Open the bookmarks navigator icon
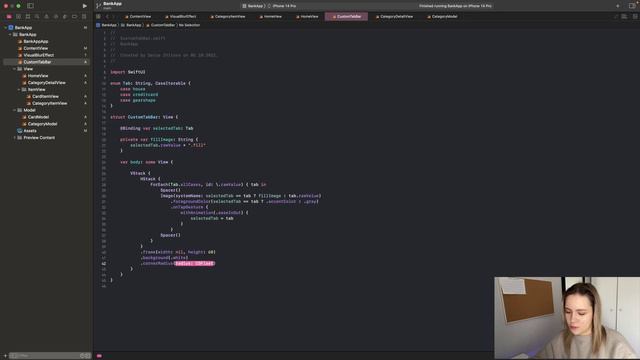Viewport: 640px width, 360px height. pyautogui.click(x=28, y=17)
